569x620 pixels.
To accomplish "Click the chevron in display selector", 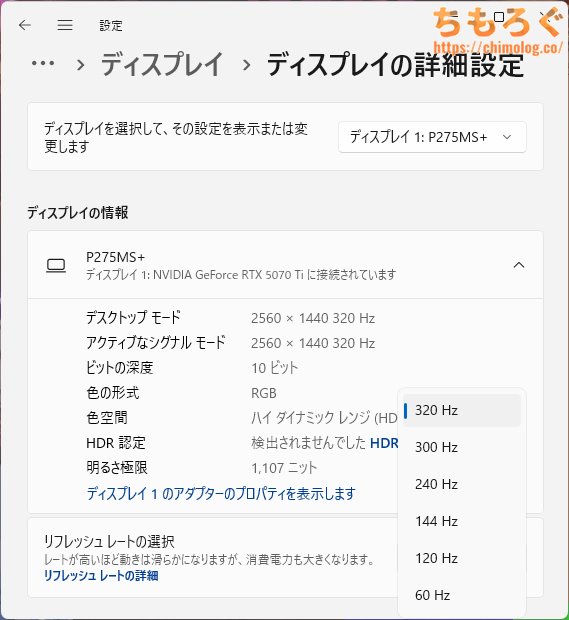I will [507, 137].
